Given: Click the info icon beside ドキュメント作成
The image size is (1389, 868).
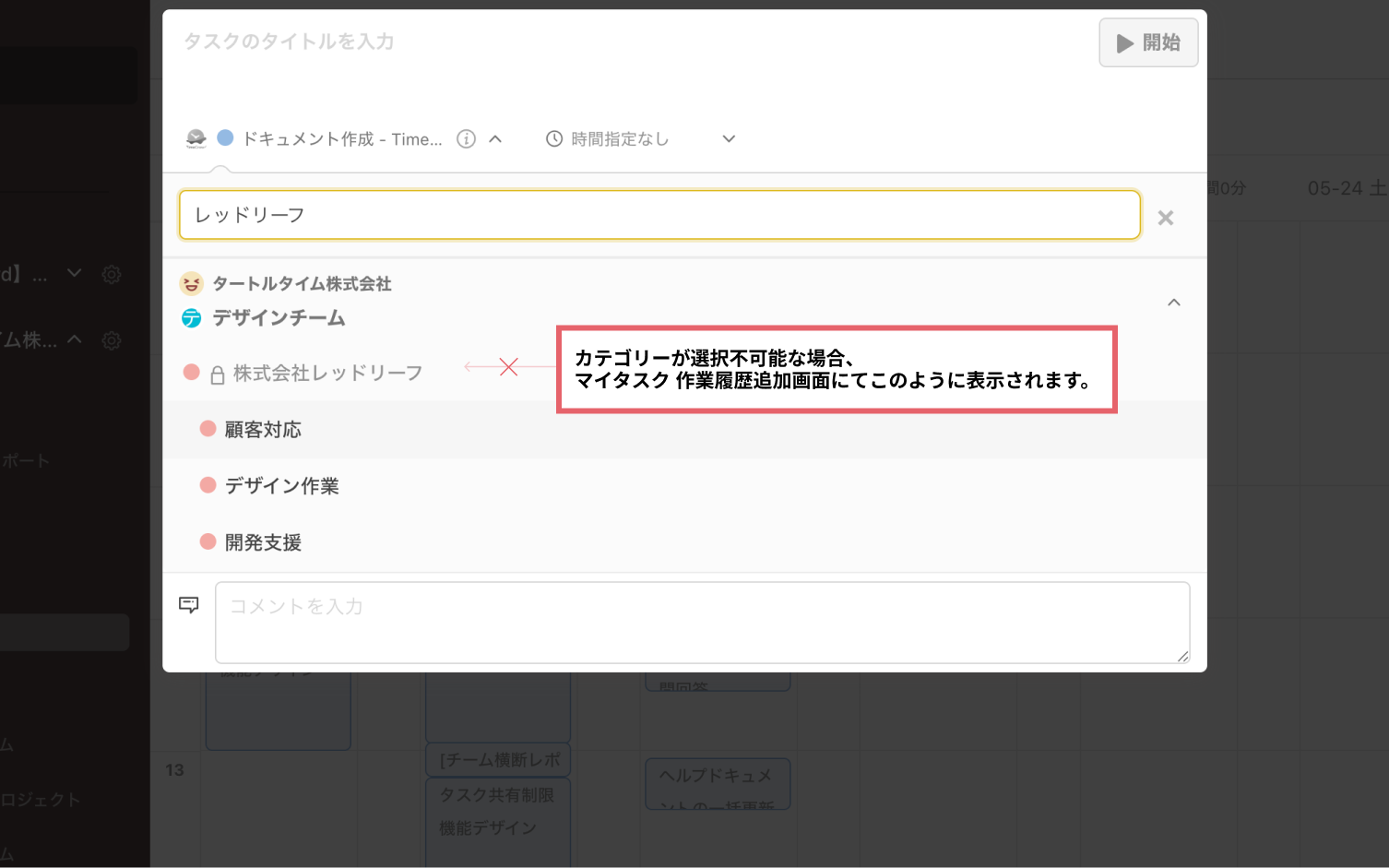Looking at the screenshot, I should pyautogui.click(x=467, y=139).
